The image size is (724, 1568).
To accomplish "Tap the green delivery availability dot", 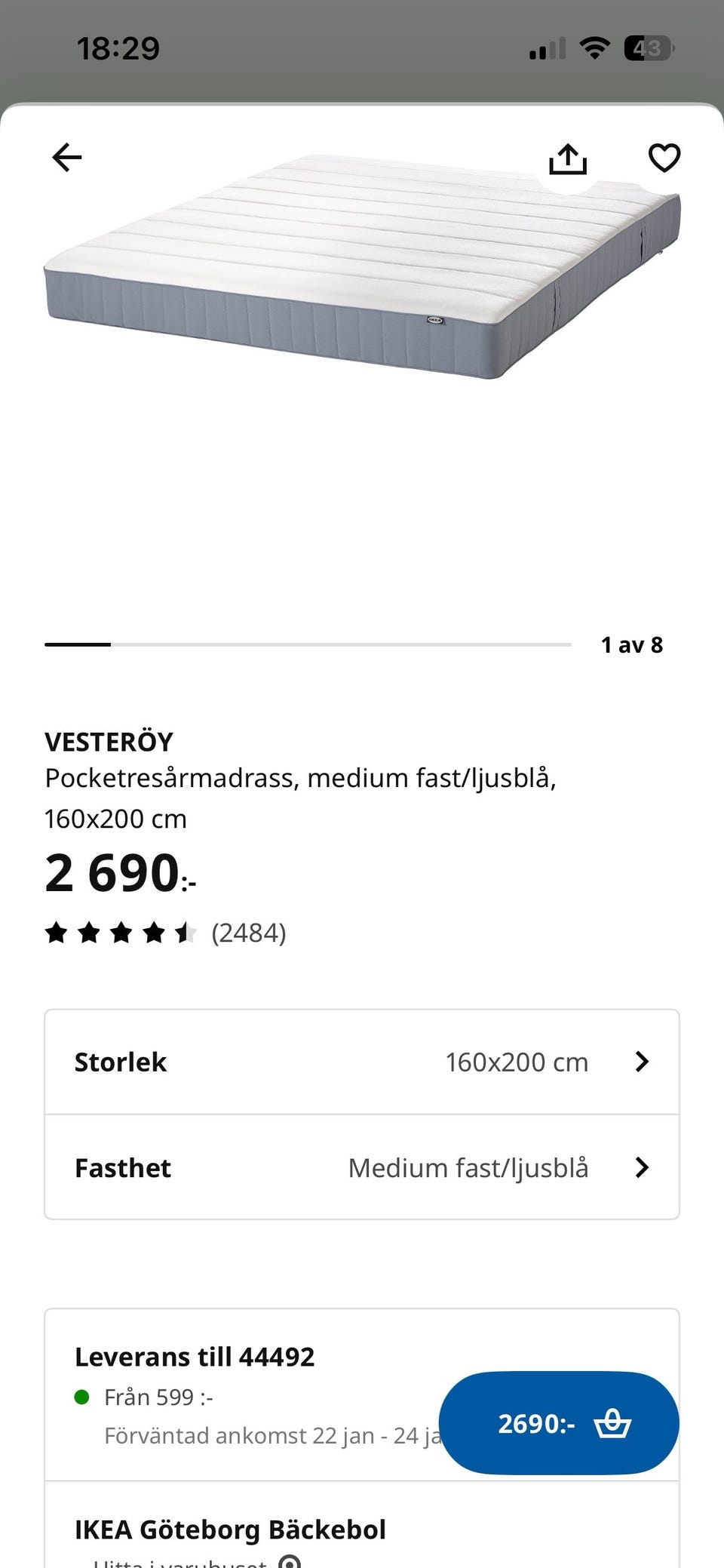I will point(82,1397).
